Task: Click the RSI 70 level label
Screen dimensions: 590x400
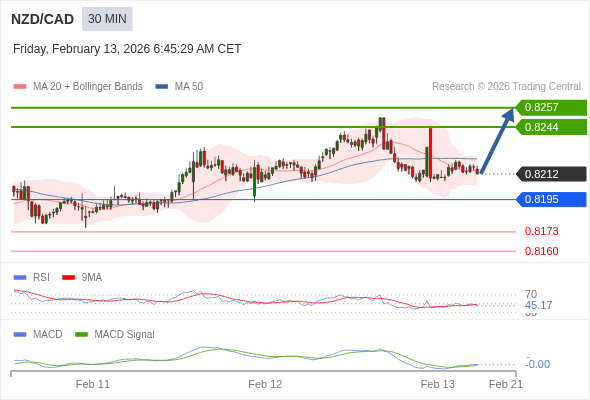Action: pyautogui.click(x=531, y=294)
